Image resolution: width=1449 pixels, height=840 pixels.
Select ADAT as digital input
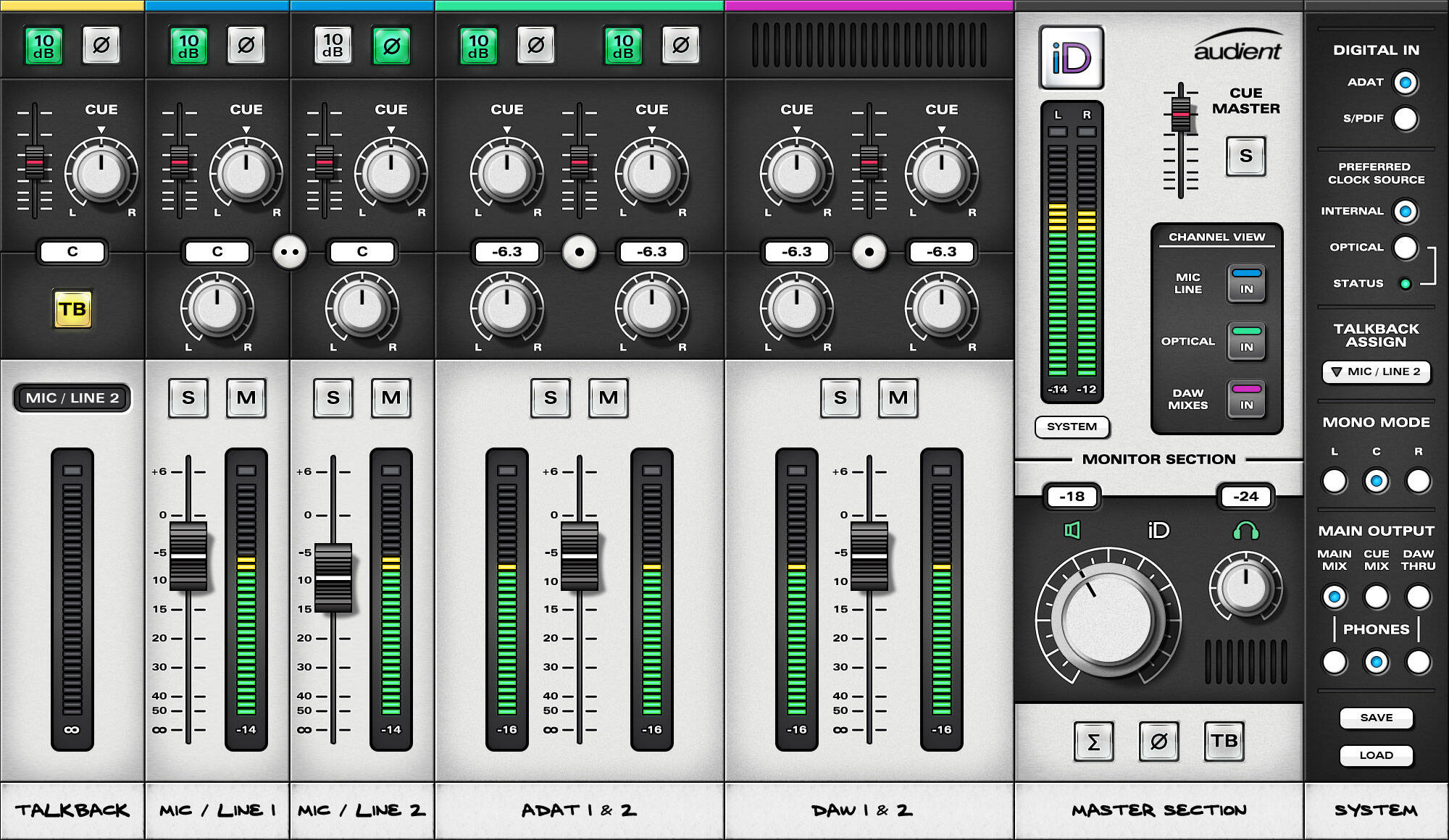(1406, 83)
